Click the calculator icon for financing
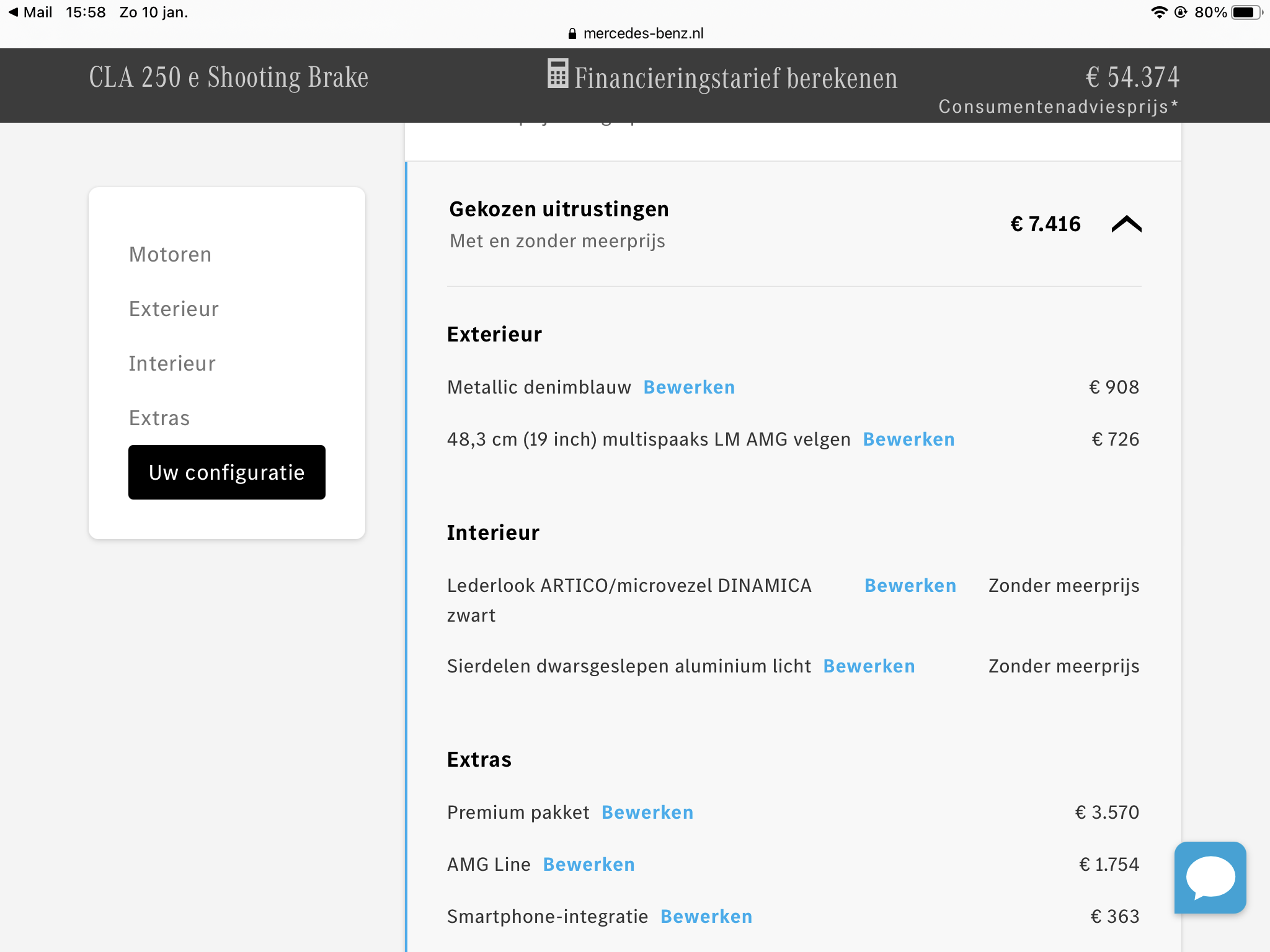The image size is (1270, 952). 557,74
